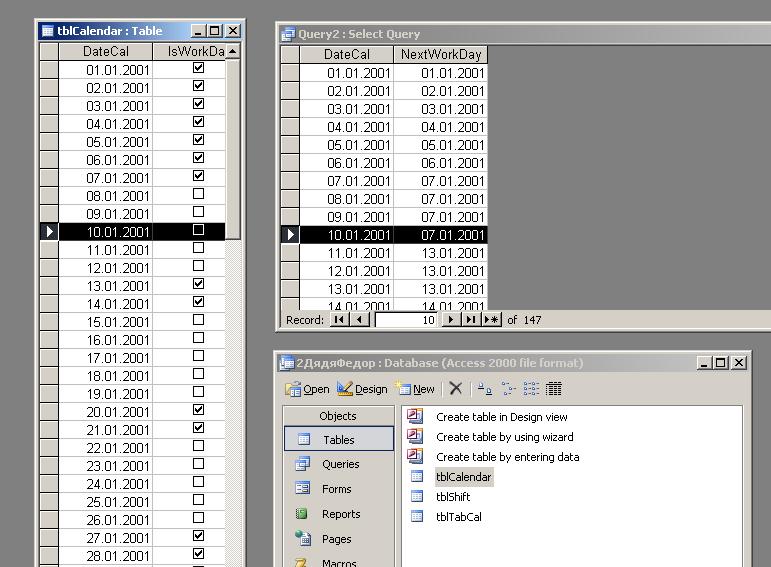Maximize the tblCalendar window
Viewport: 771px width, 567px height.
pos(215,31)
